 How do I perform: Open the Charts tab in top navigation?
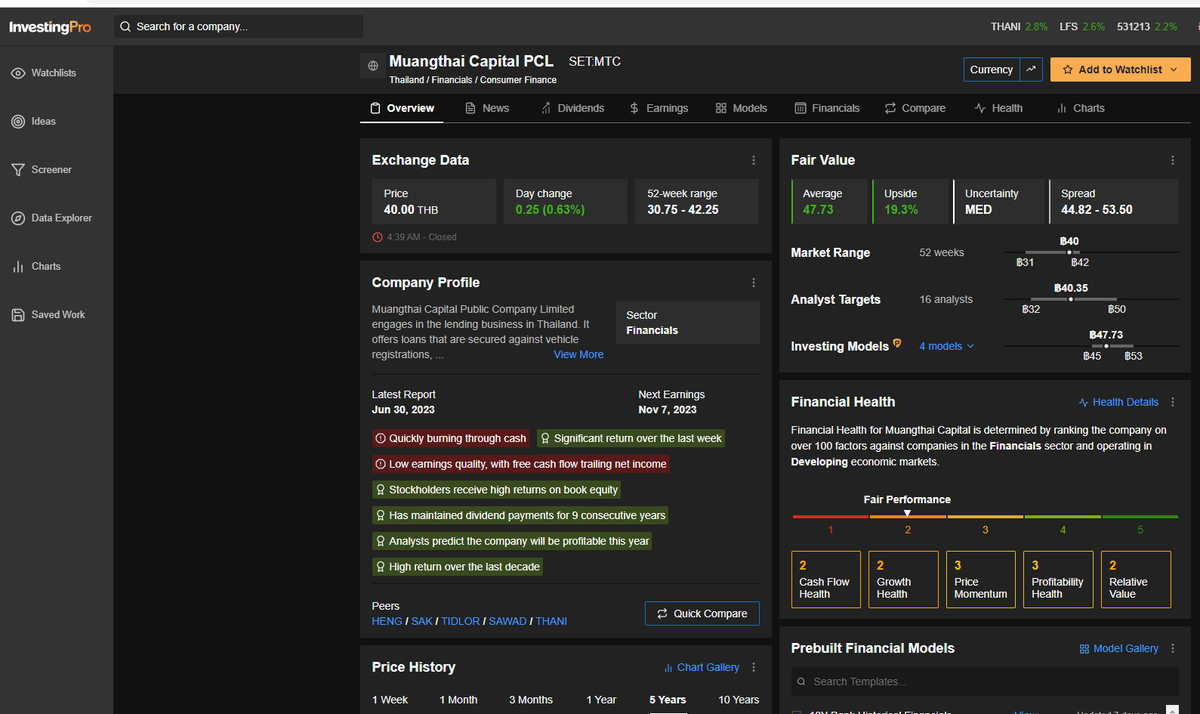click(x=1081, y=108)
